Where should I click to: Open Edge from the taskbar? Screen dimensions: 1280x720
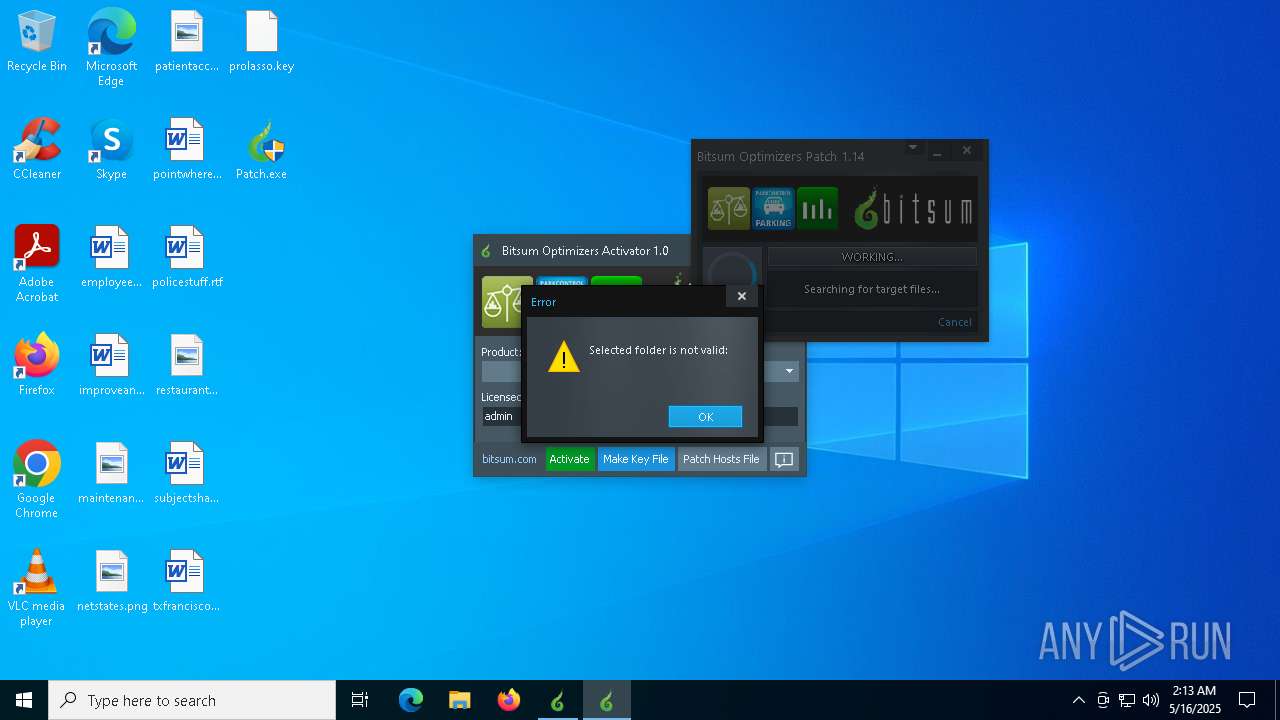pyautogui.click(x=410, y=700)
